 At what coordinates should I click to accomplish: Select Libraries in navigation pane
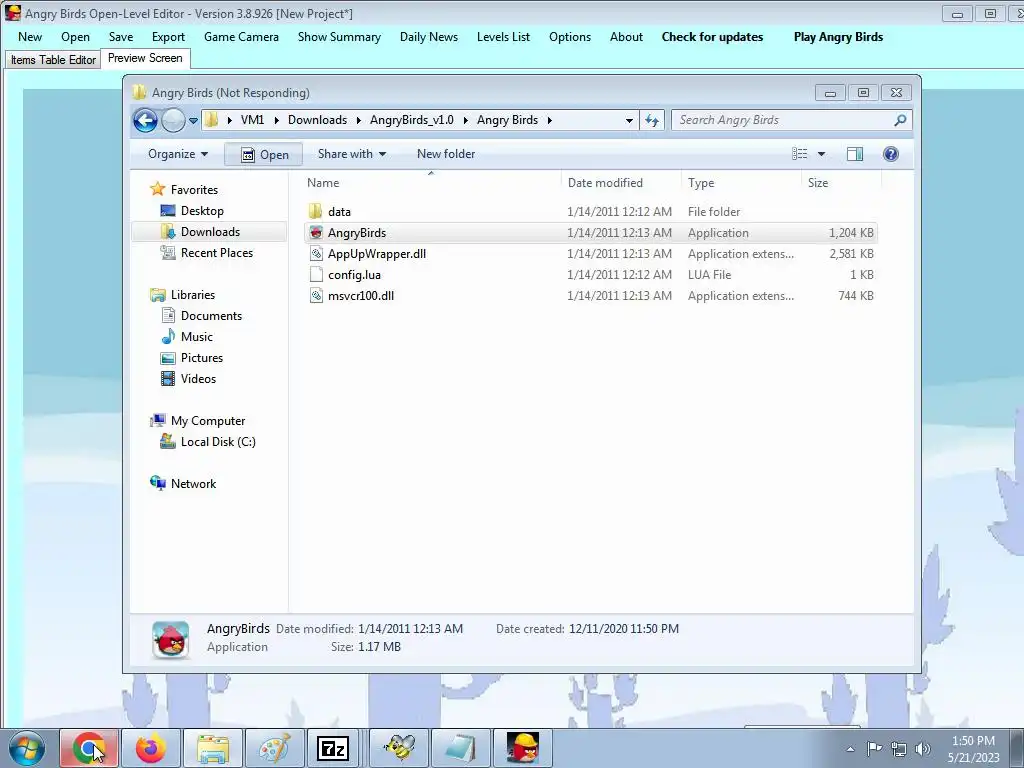[193, 295]
